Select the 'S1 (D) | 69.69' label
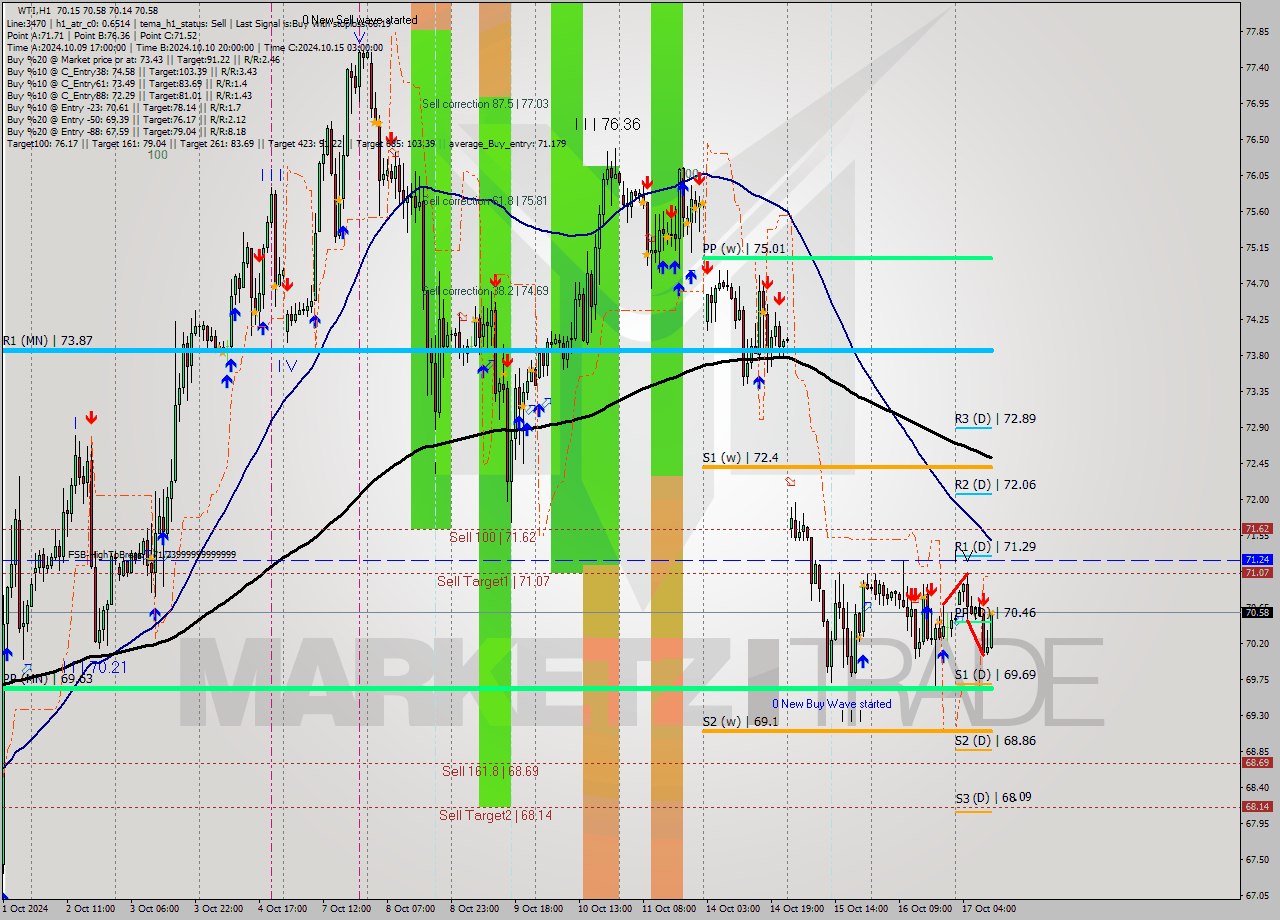 click(994, 674)
